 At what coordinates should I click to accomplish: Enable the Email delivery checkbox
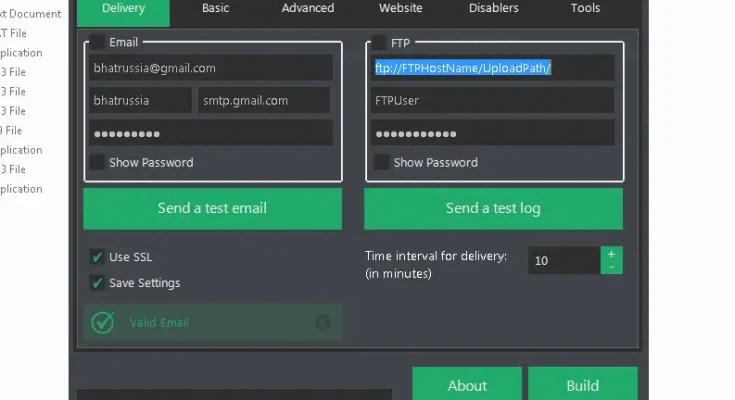pyautogui.click(x=98, y=42)
